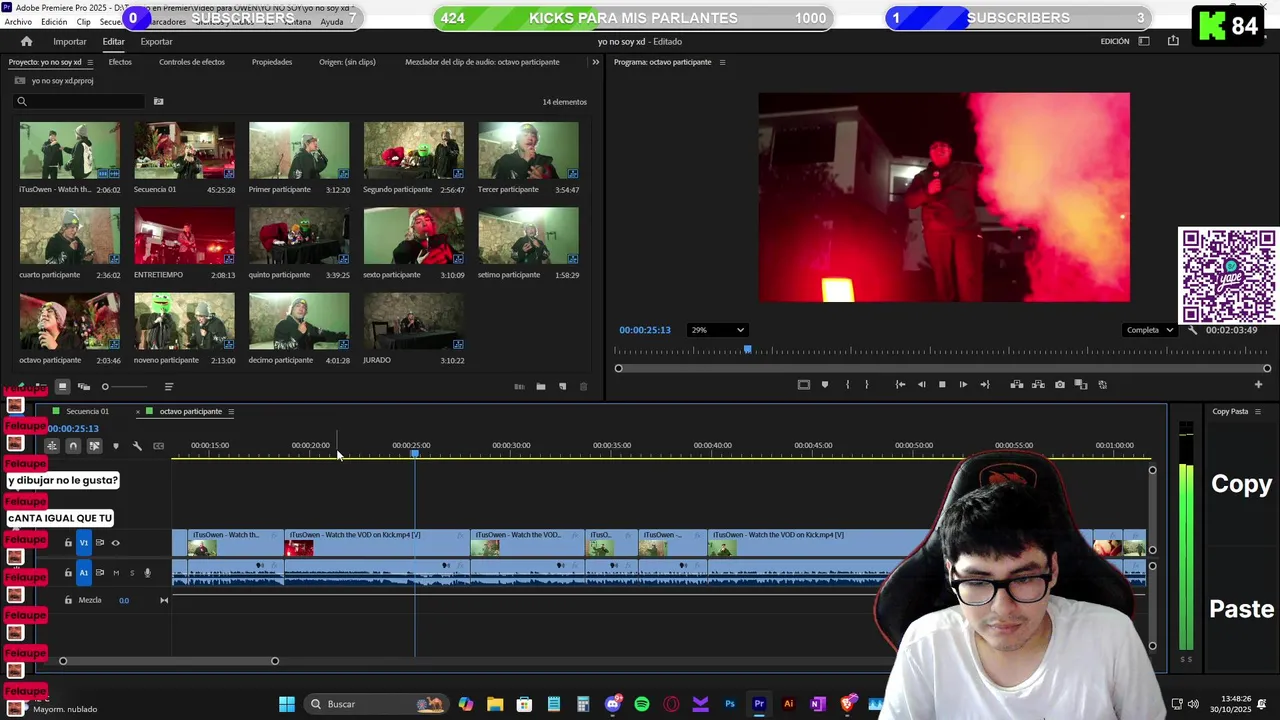Toggle V1 sync lock
Screen dimensions: 1280x720
pos(99,543)
